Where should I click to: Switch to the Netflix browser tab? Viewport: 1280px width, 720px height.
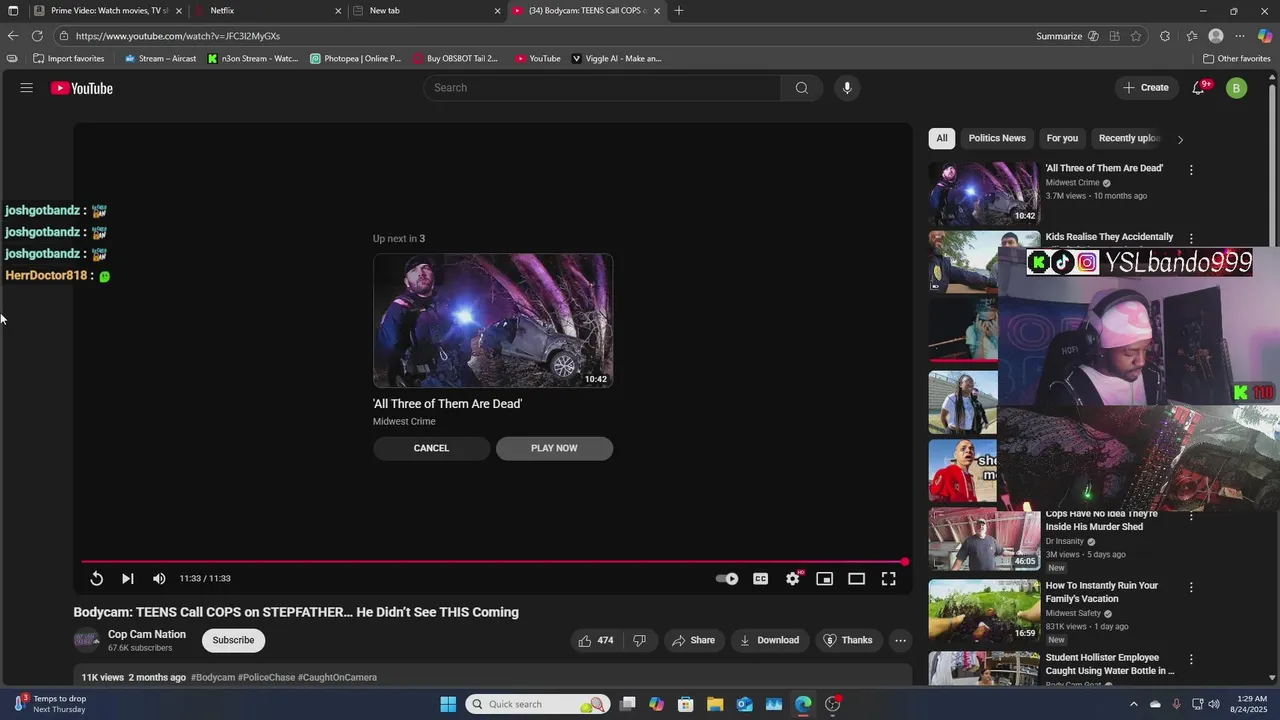tap(266, 10)
